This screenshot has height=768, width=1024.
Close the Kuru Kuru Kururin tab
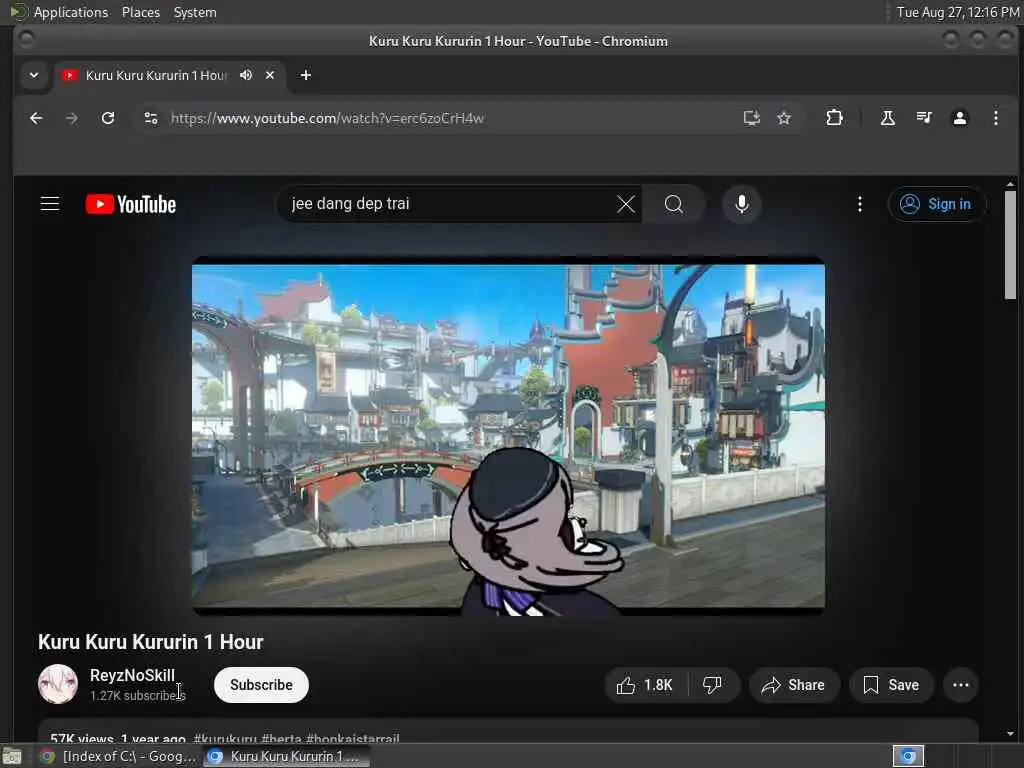(270, 75)
